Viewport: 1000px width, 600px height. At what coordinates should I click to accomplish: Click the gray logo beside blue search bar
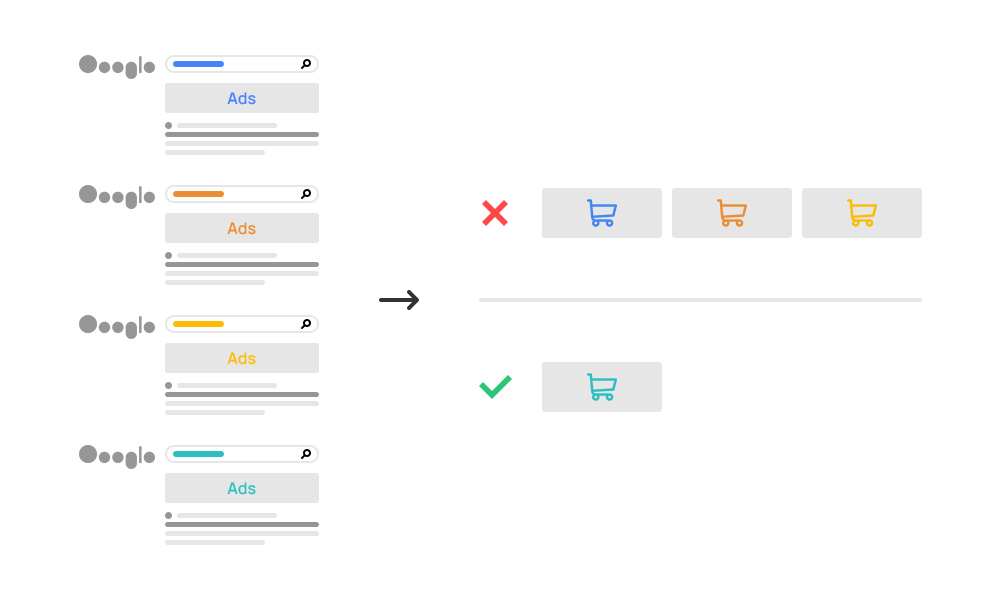(x=117, y=66)
